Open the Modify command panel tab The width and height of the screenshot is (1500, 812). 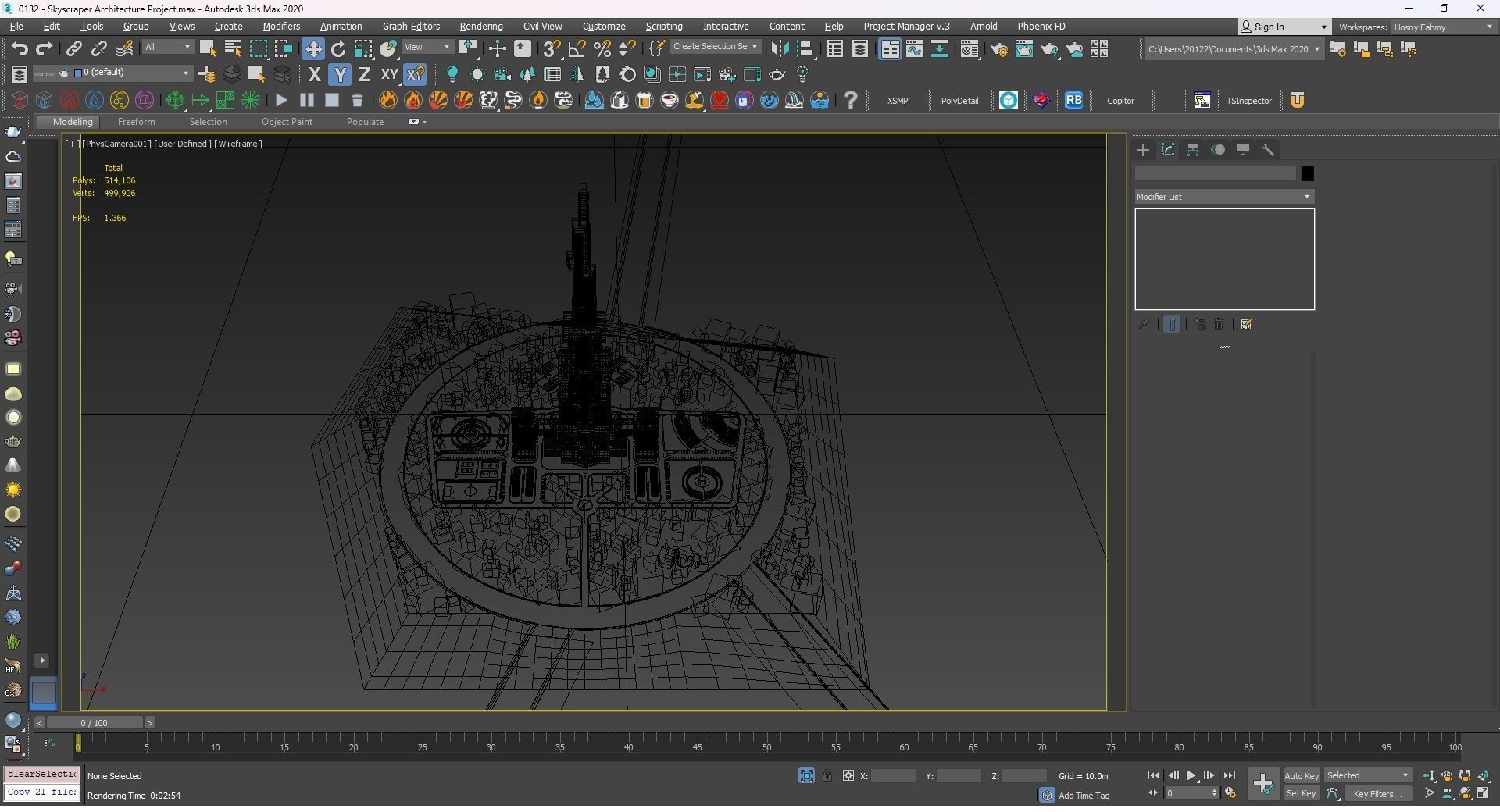point(1168,150)
